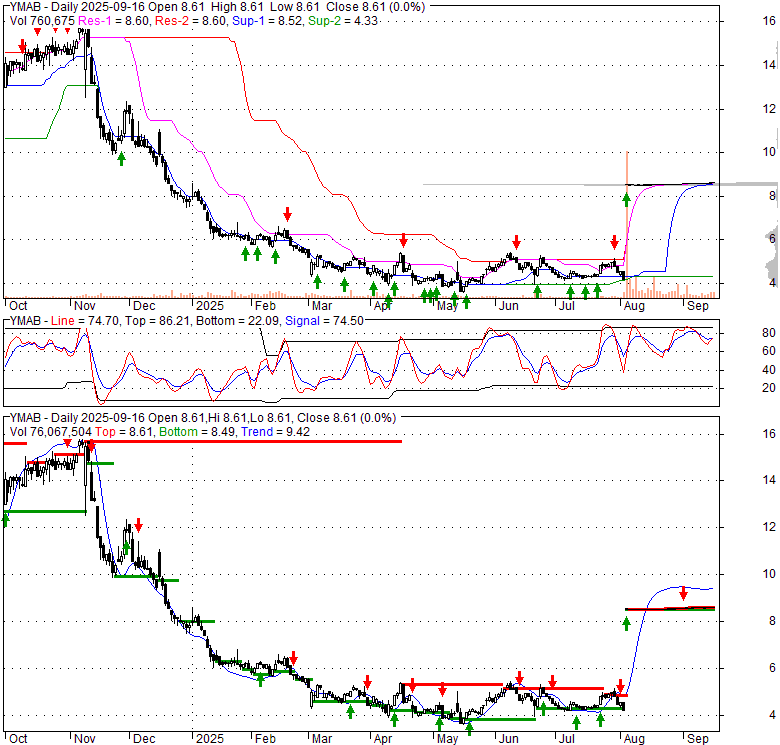
Task: Click the red sell arrow in early December in bottom chart
Action: tap(139, 525)
